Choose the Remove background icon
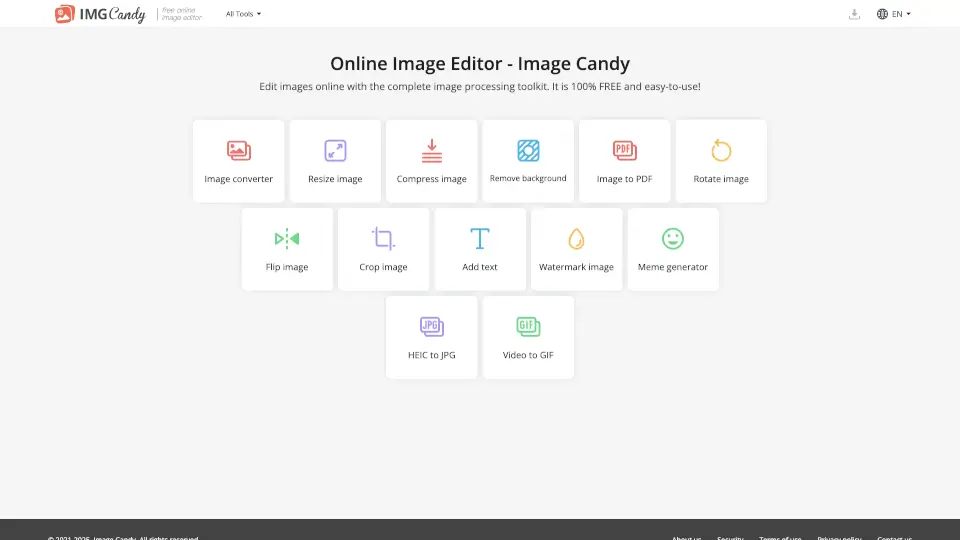Screen dimensions: 960x540 [x=528, y=151]
